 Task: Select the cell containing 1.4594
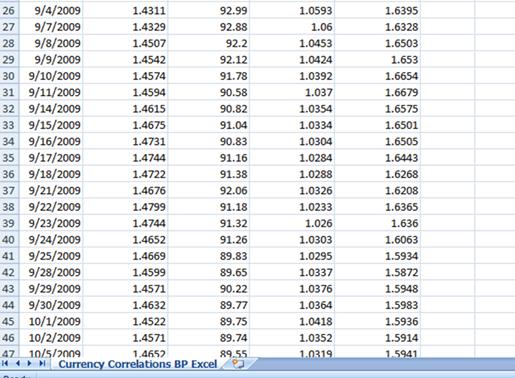click(x=125, y=92)
